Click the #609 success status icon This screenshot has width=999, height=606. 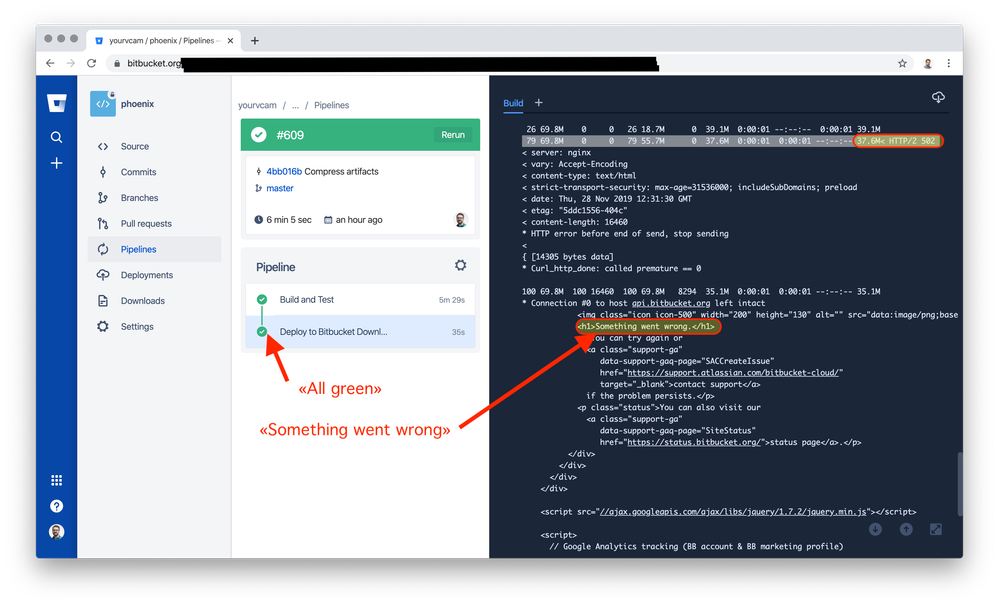coord(259,135)
